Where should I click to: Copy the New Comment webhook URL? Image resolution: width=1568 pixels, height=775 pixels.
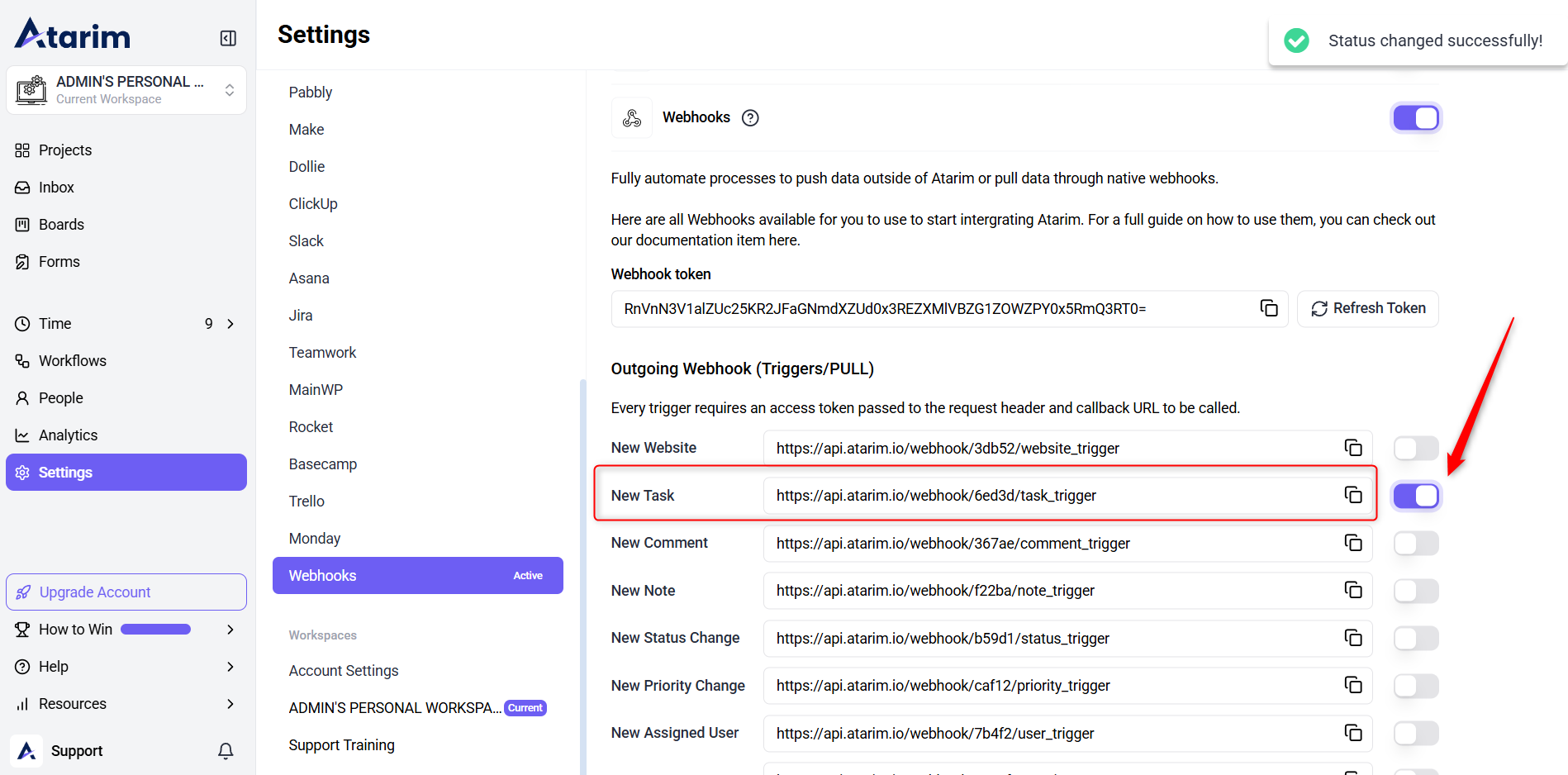[x=1352, y=543]
